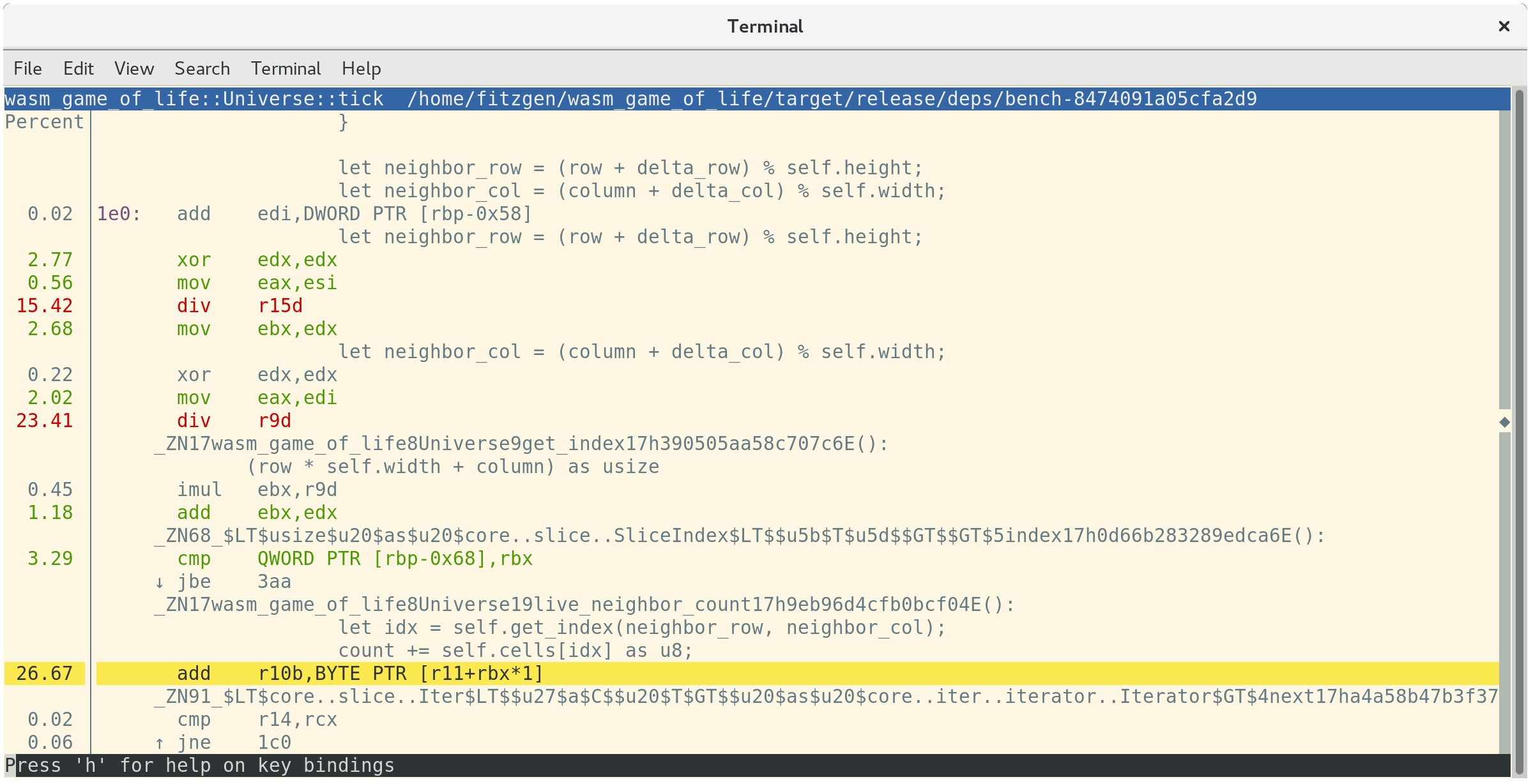Close the Terminal window
Viewport: 1533px width, 784px height.
click(1504, 26)
